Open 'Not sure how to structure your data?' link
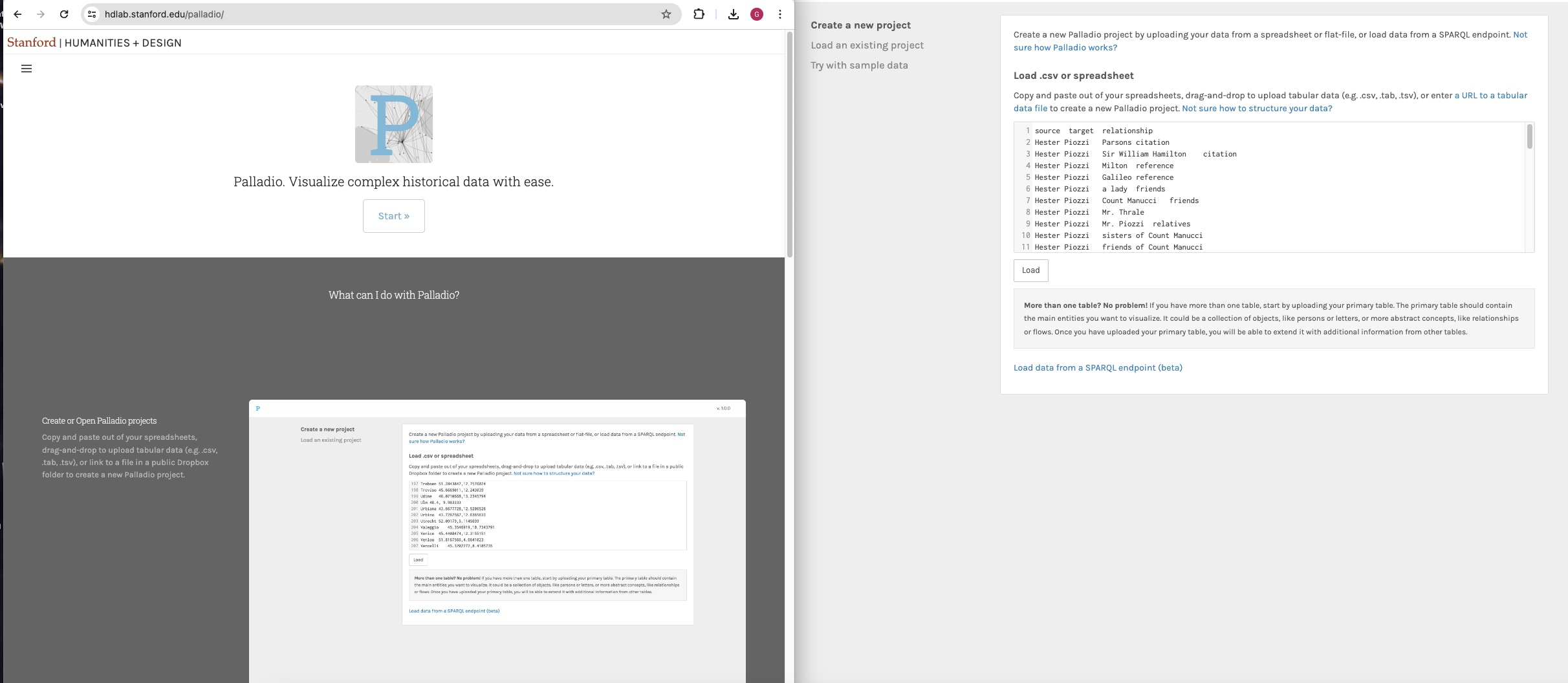The image size is (1568, 683). tap(1257, 109)
